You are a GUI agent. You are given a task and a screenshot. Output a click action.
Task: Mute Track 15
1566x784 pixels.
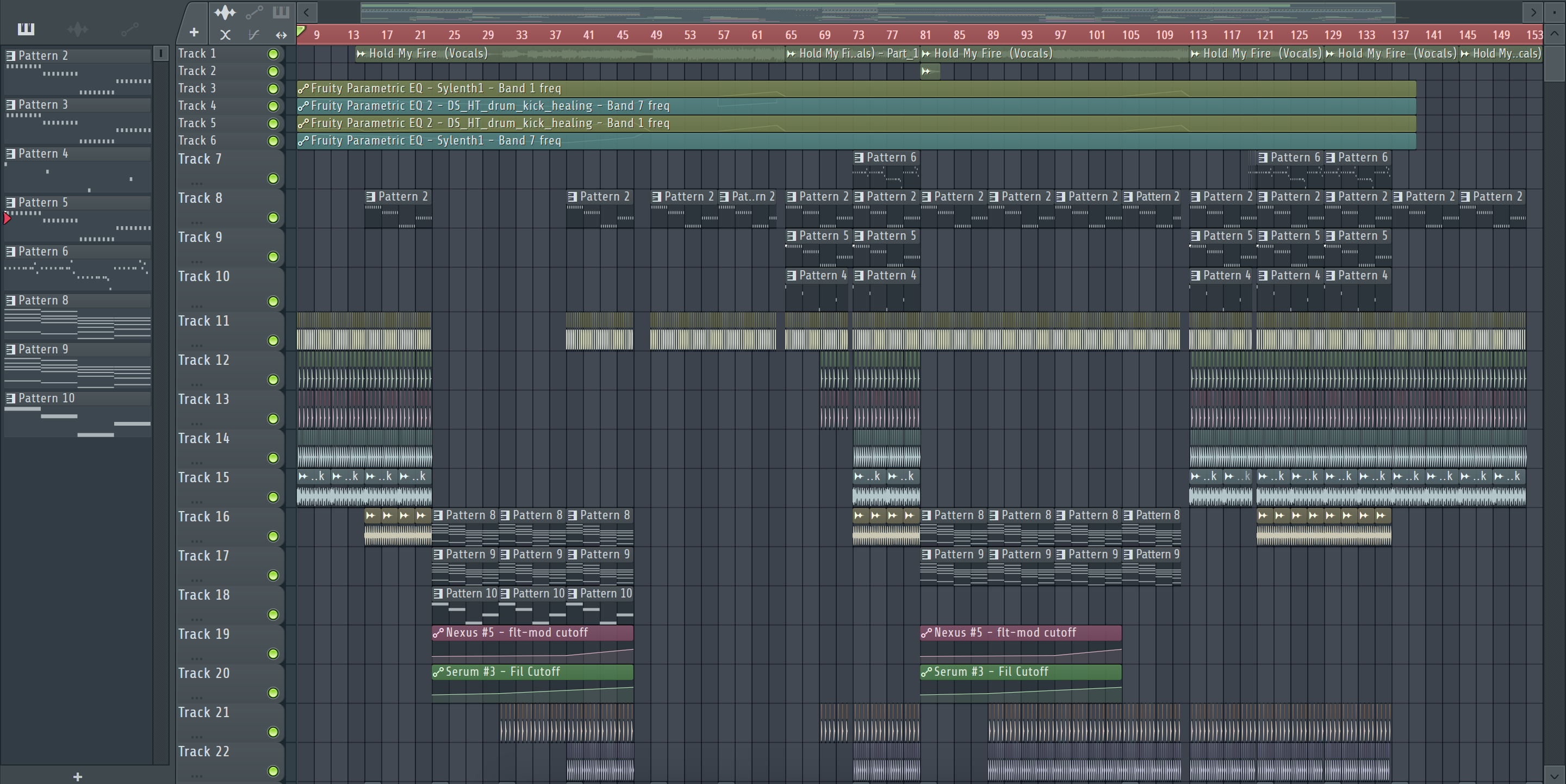tap(274, 497)
